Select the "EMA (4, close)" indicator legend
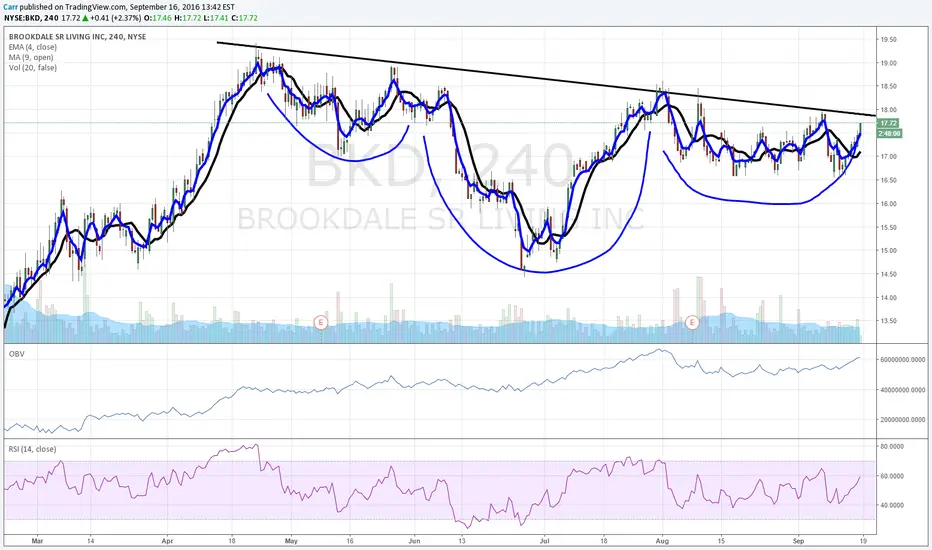 33,47
